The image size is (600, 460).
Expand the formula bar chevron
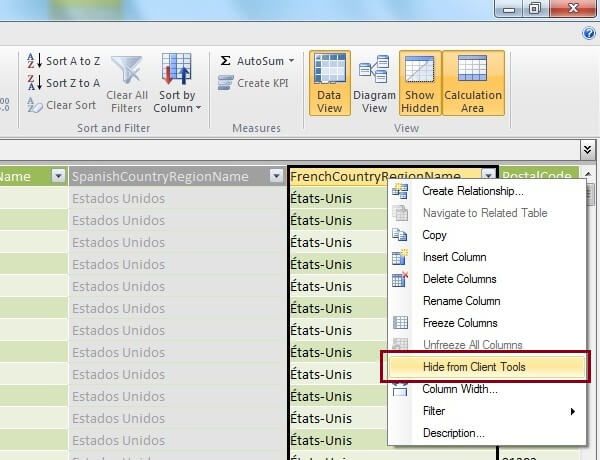(588, 149)
